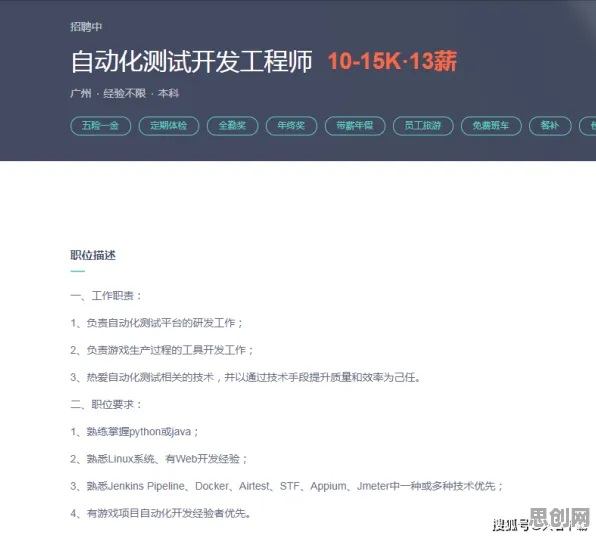
Task: Click the 职位描述 section heading
Action: click(93, 255)
